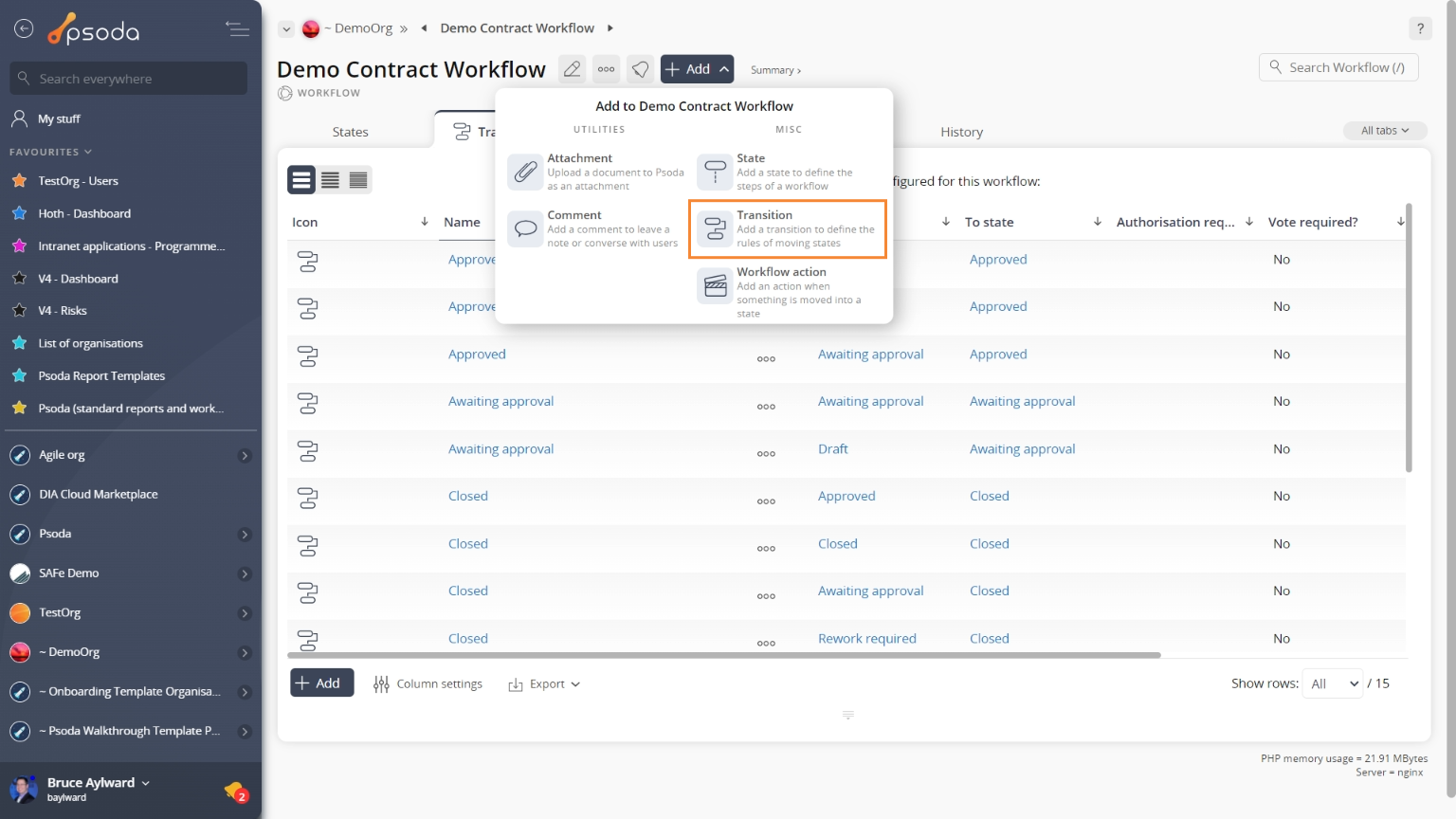Switch to the normal row view layout
Image resolution: width=1456 pixels, height=819 pixels.
(301, 180)
